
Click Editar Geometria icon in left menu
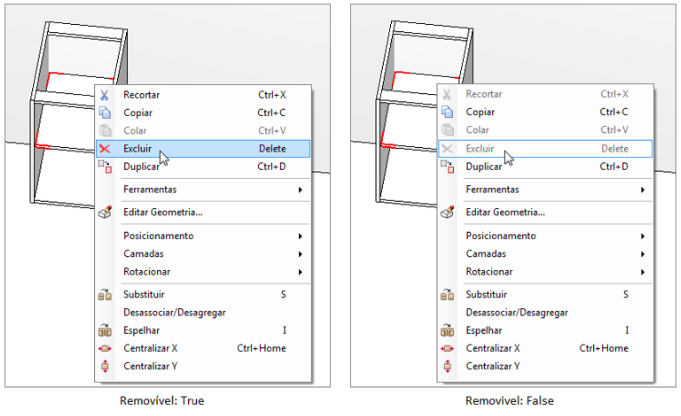pos(105,212)
